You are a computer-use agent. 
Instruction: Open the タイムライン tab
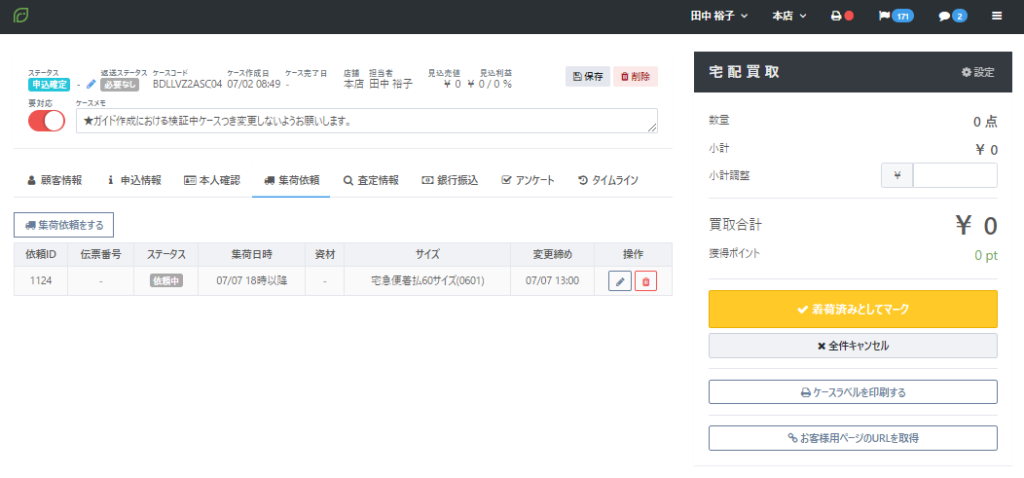click(x=608, y=180)
